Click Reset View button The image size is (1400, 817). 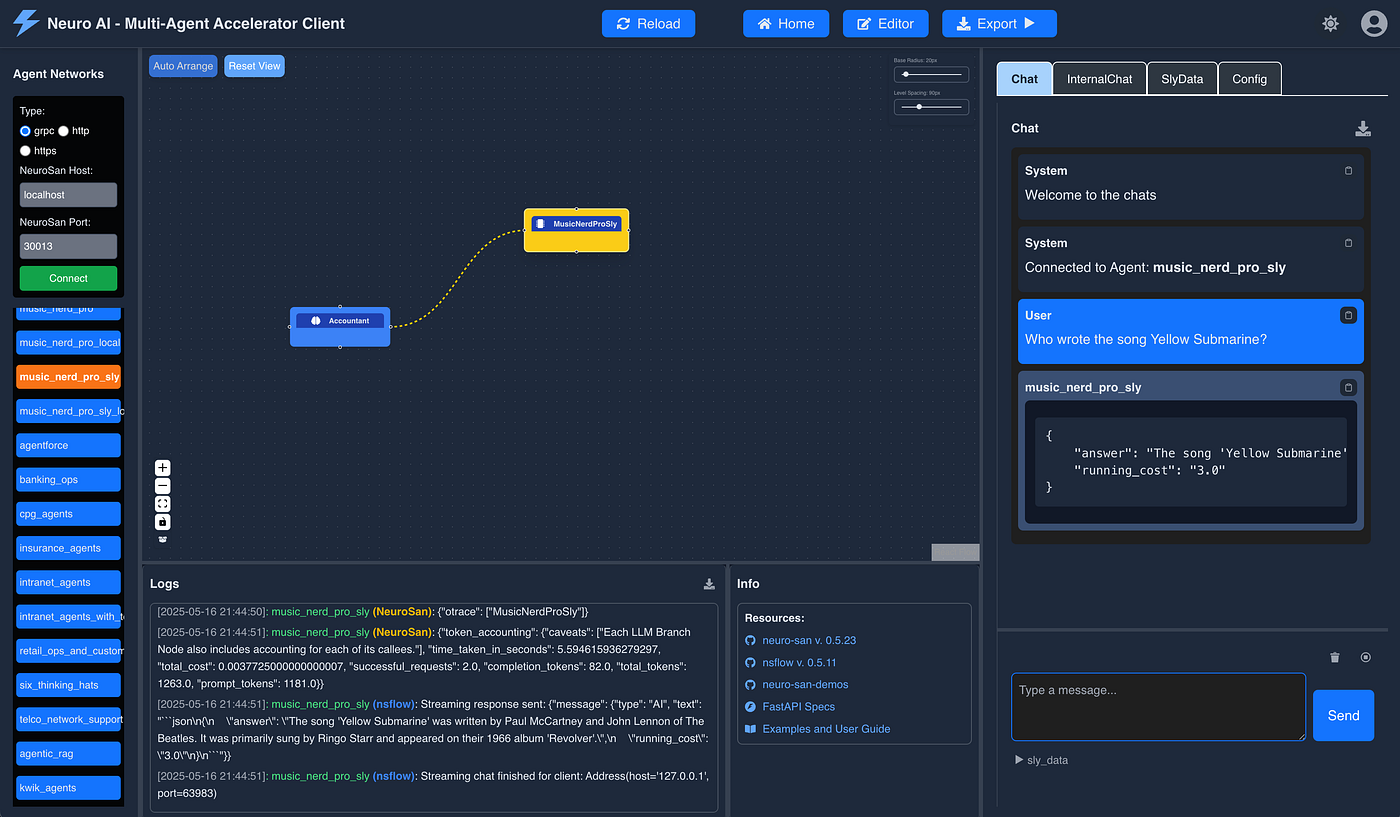pyautogui.click(x=254, y=66)
